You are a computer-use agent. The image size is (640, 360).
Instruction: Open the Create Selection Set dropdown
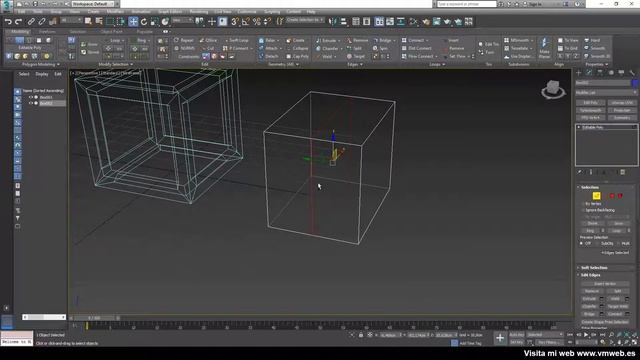[x=305, y=20]
